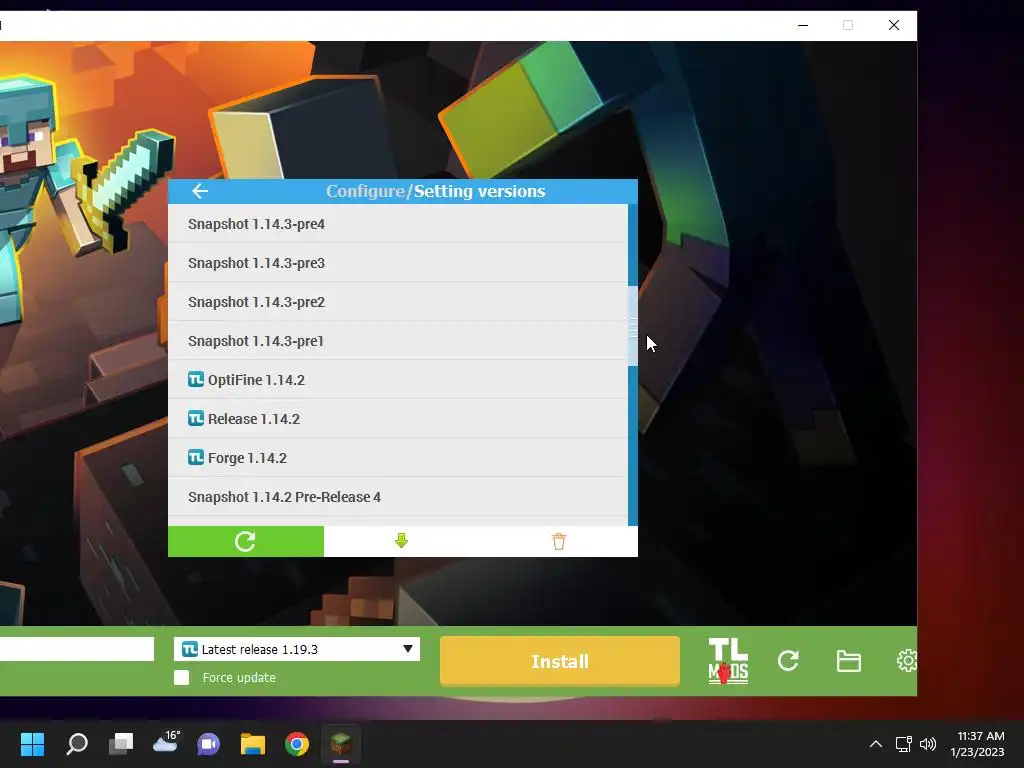
Task: Show hidden system tray icons
Action: (876, 744)
